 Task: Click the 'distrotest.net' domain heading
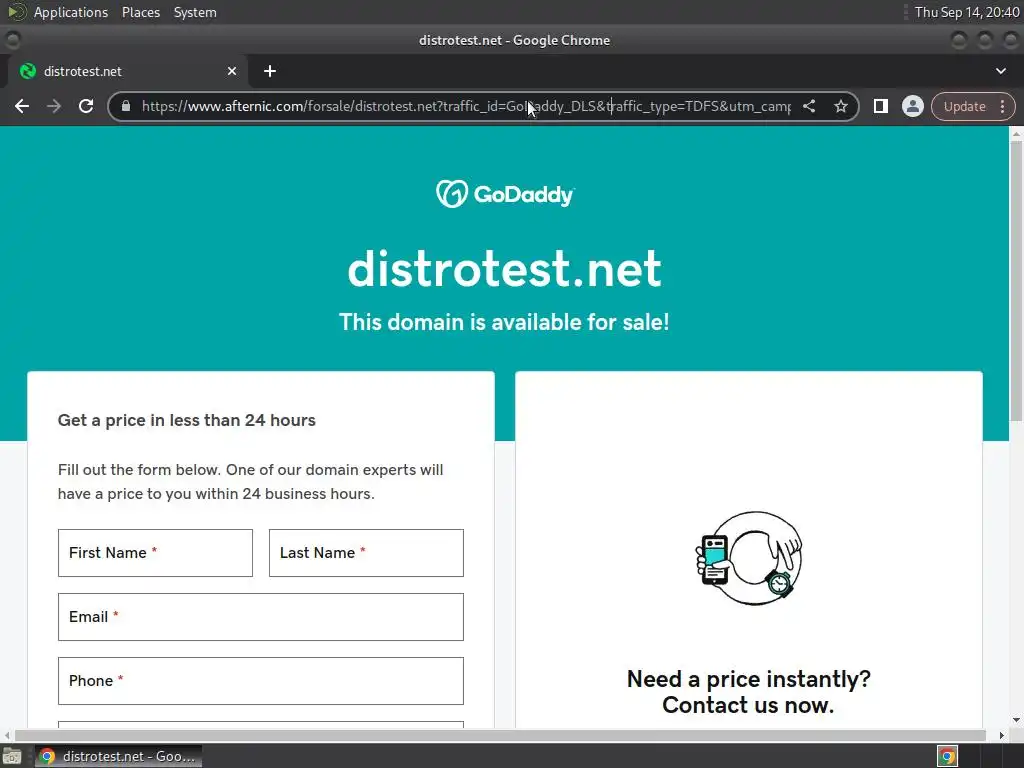[x=504, y=268]
